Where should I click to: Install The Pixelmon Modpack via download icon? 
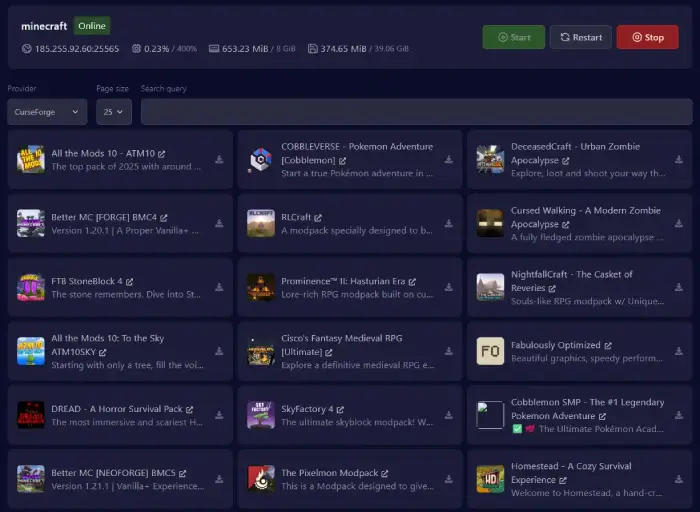pos(449,479)
